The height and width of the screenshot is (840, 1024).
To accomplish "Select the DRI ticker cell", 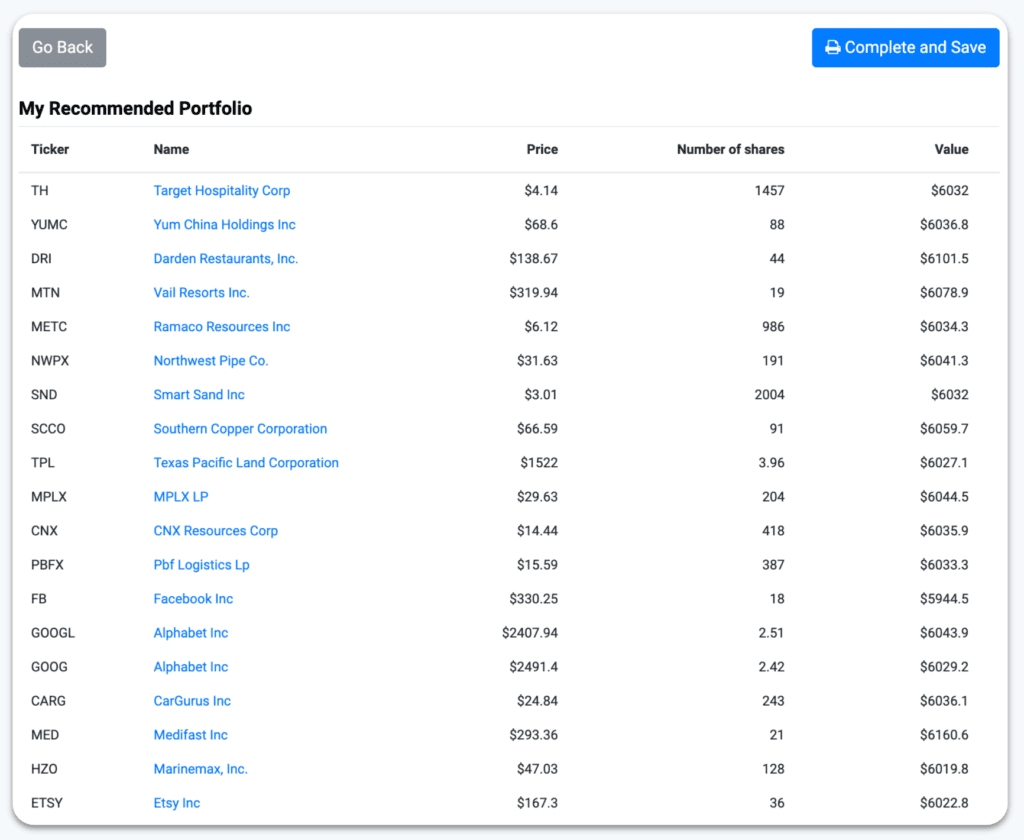I will [41, 259].
